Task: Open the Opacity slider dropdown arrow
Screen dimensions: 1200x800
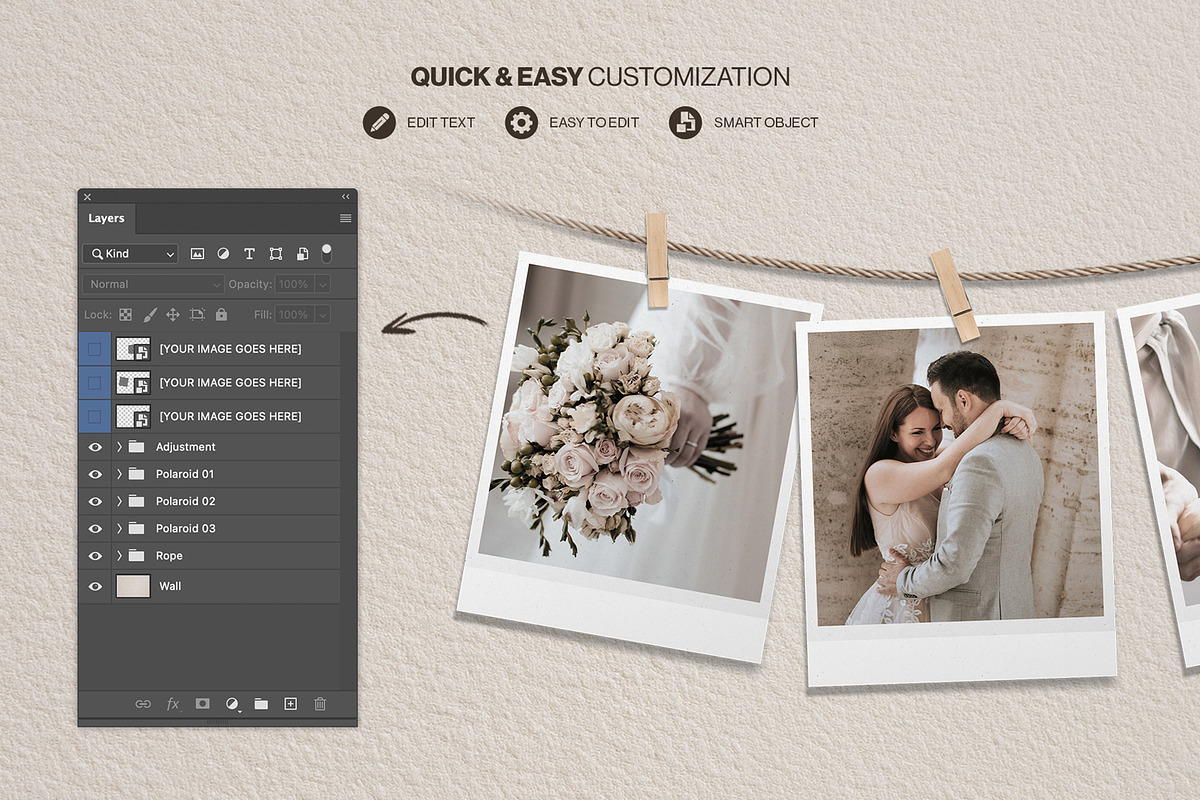Action: click(x=322, y=284)
